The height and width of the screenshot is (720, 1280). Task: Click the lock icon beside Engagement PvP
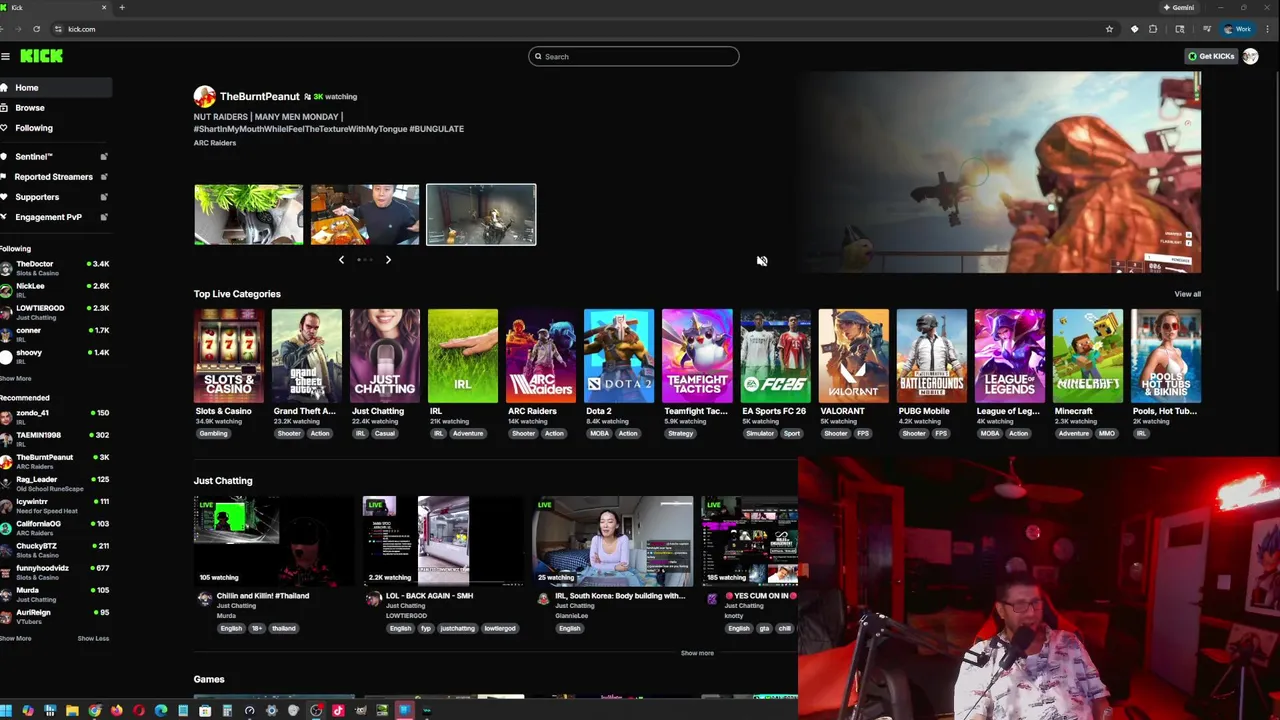pyautogui.click(x=104, y=217)
